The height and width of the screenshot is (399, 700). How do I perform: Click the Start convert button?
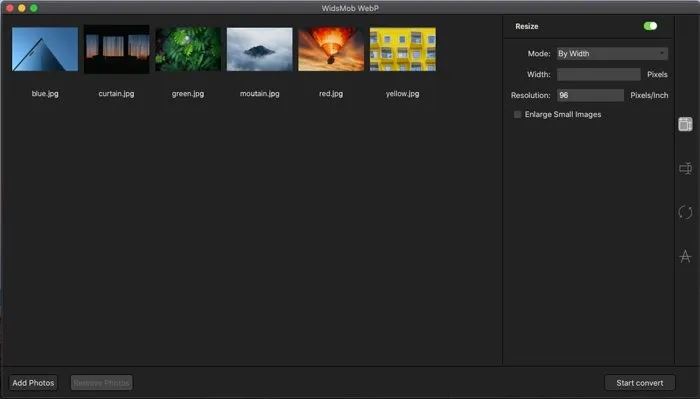point(640,382)
